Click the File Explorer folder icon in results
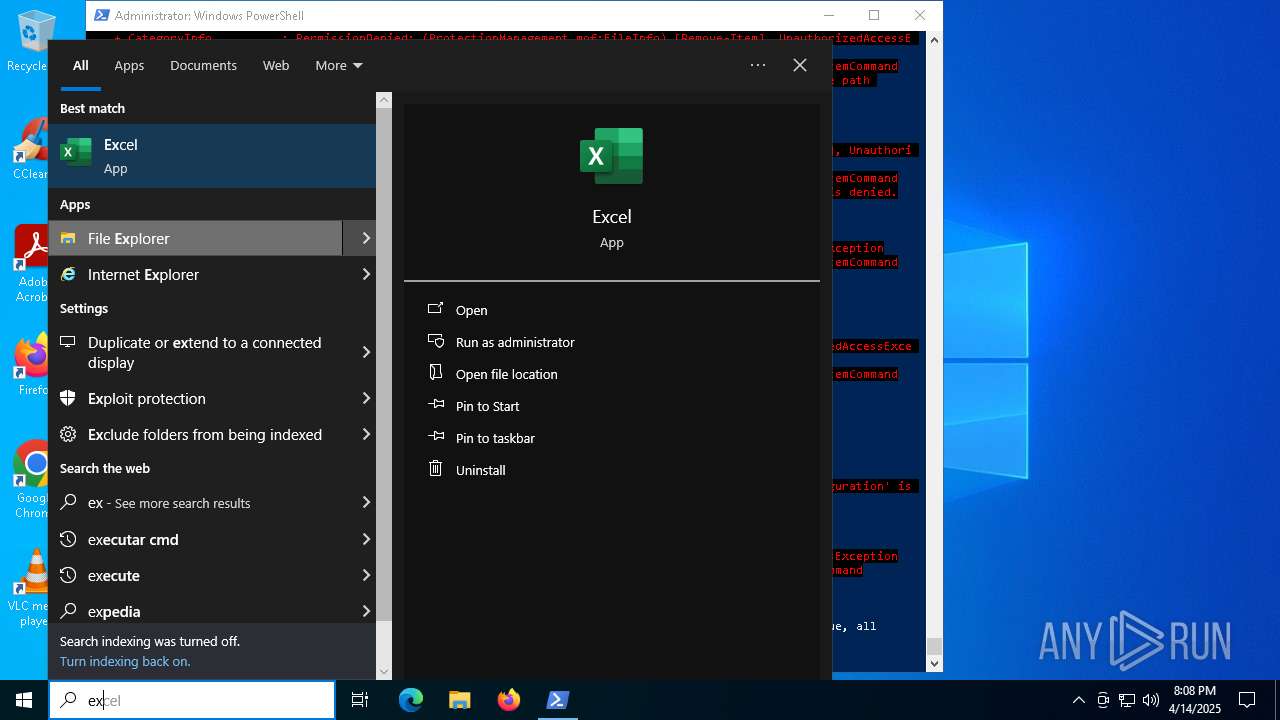This screenshot has width=1280, height=720. (68, 238)
